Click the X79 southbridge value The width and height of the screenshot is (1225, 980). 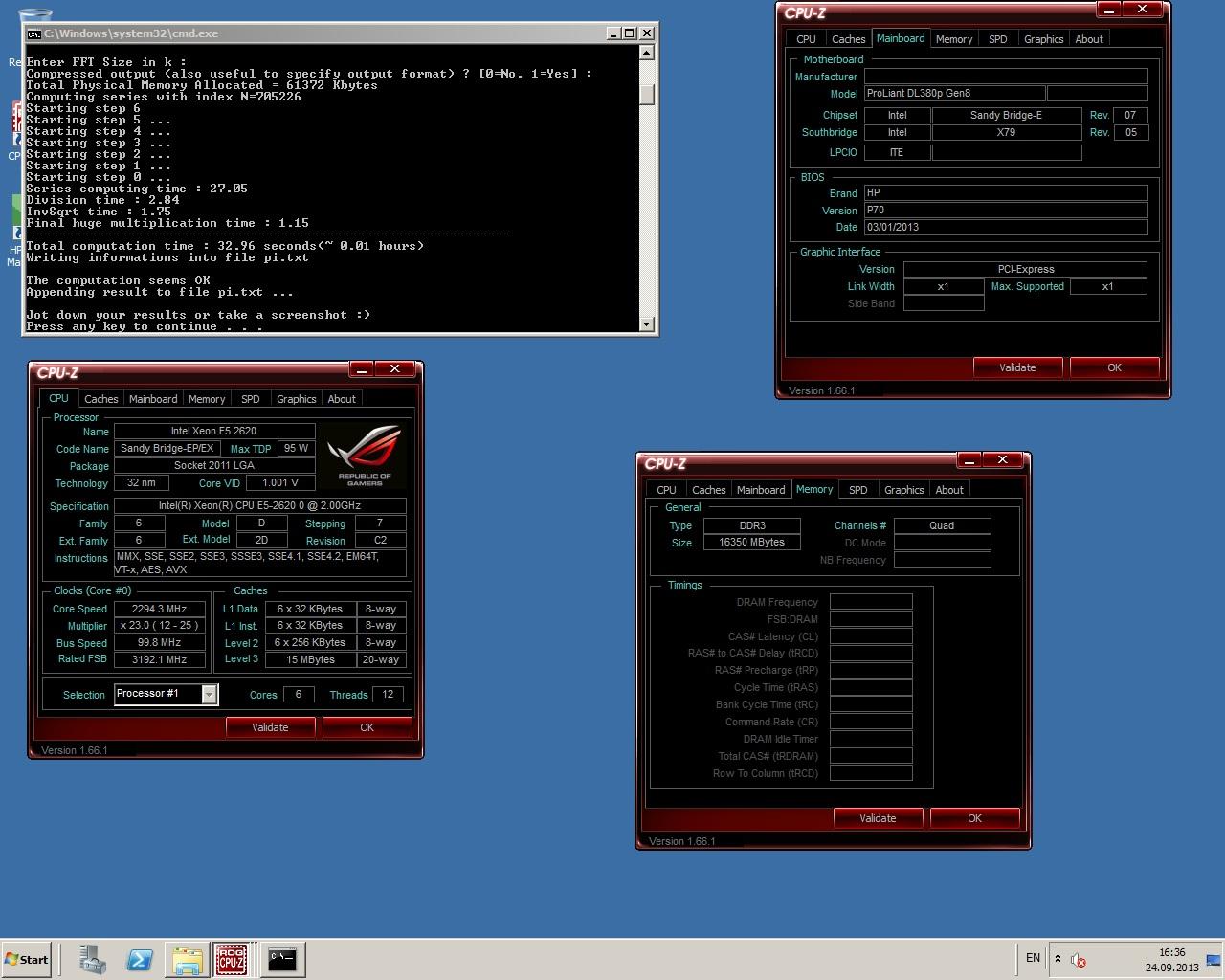click(x=1007, y=133)
